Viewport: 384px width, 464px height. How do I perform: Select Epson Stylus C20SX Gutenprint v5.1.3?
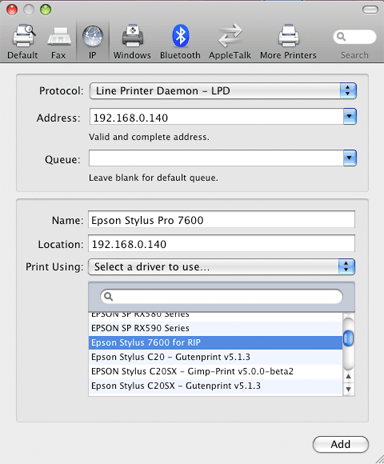tap(215, 386)
